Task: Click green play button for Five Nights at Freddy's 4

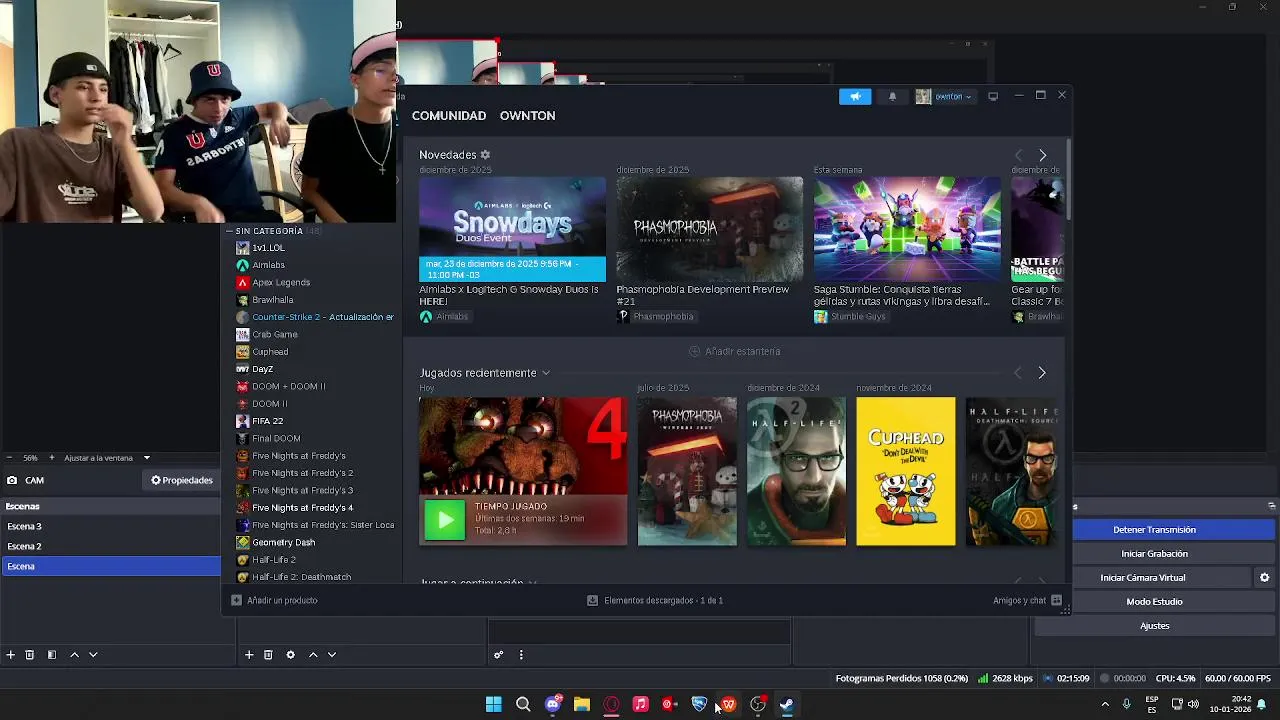Action: [444, 520]
